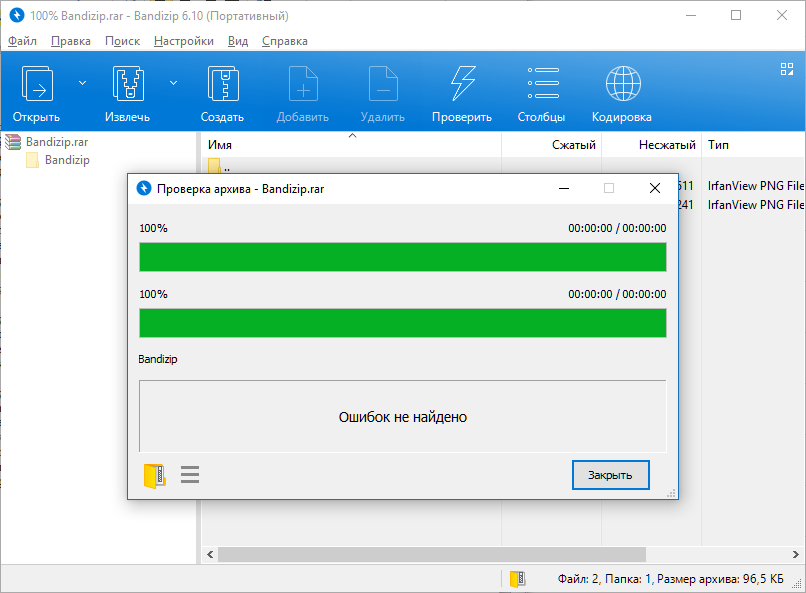Minimize the Проверка архива dialog
Image resolution: width=806 pixels, height=593 pixels.
click(564, 189)
